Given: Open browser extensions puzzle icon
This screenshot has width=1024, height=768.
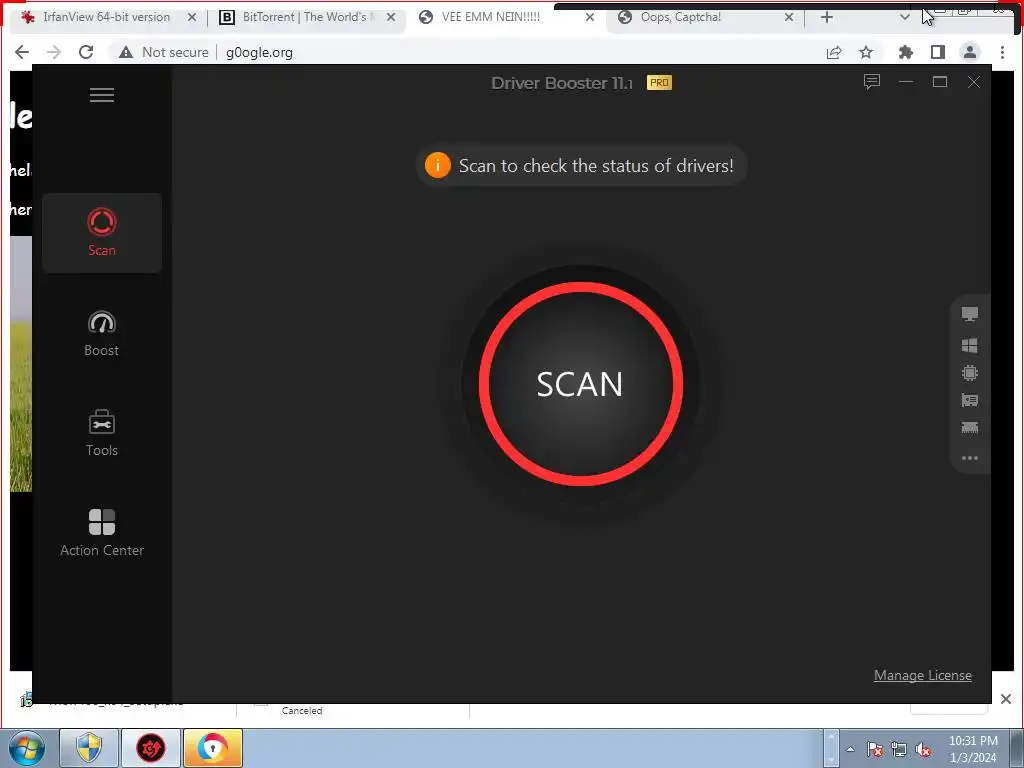Looking at the screenshot, I should (906, 52).
